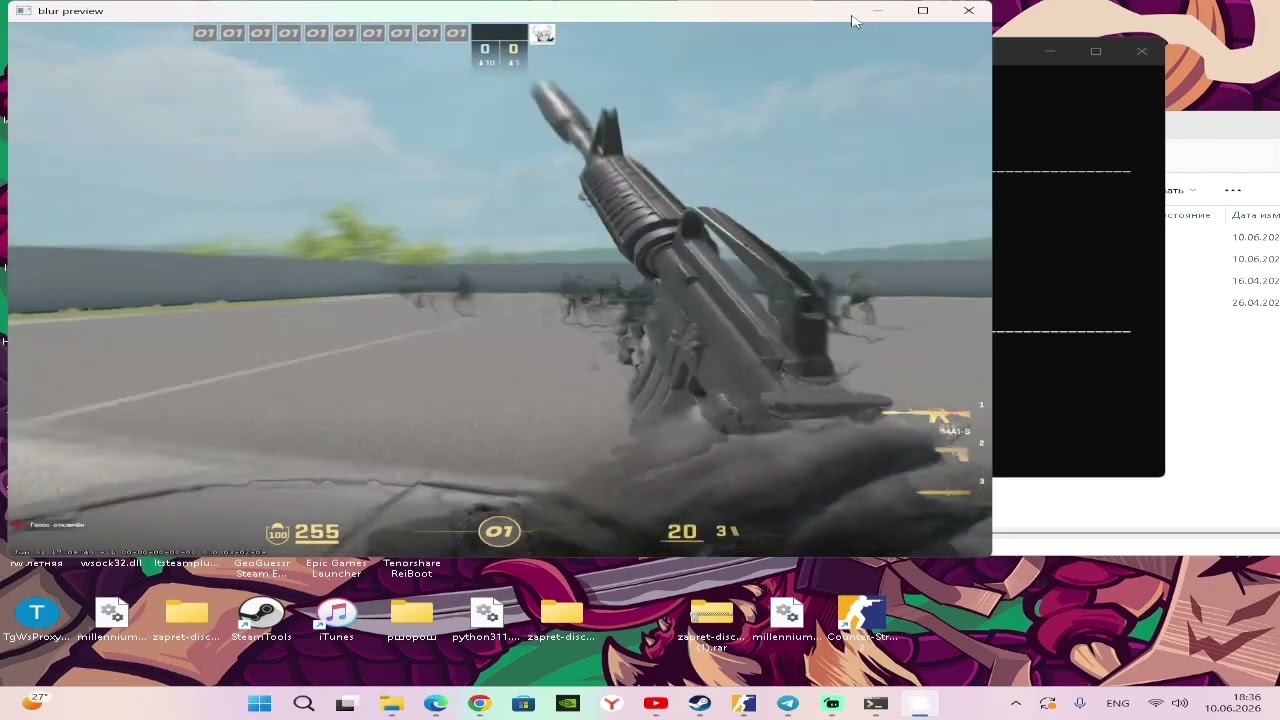Viewport: 1280px width, 720px height.
Task: Maximize the blur preview window
Action: click(923, 11)
